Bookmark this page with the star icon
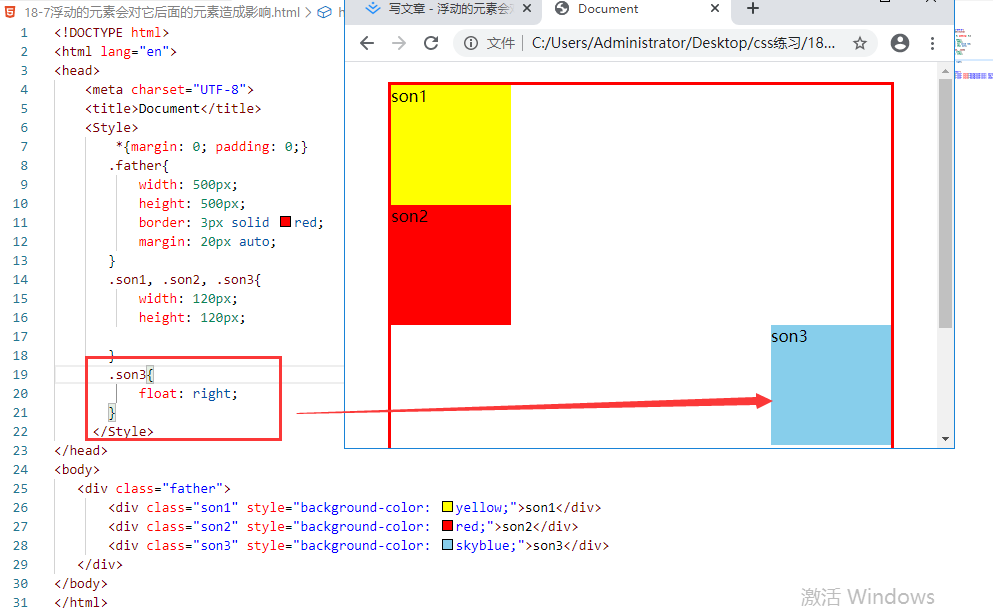993x611 pixels. (x=859, y=43)
